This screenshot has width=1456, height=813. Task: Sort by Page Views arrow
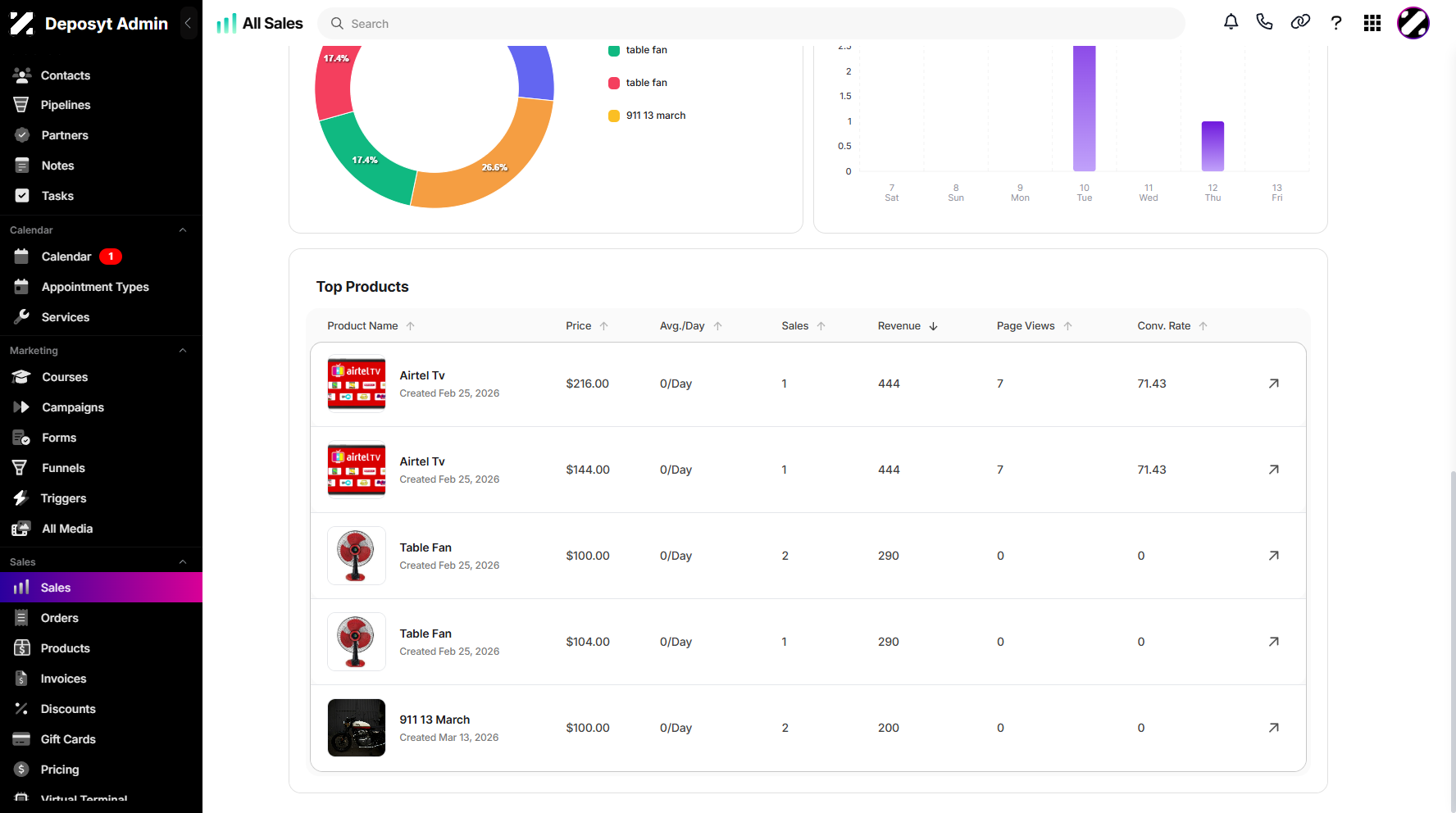[x=1068, y=326]
